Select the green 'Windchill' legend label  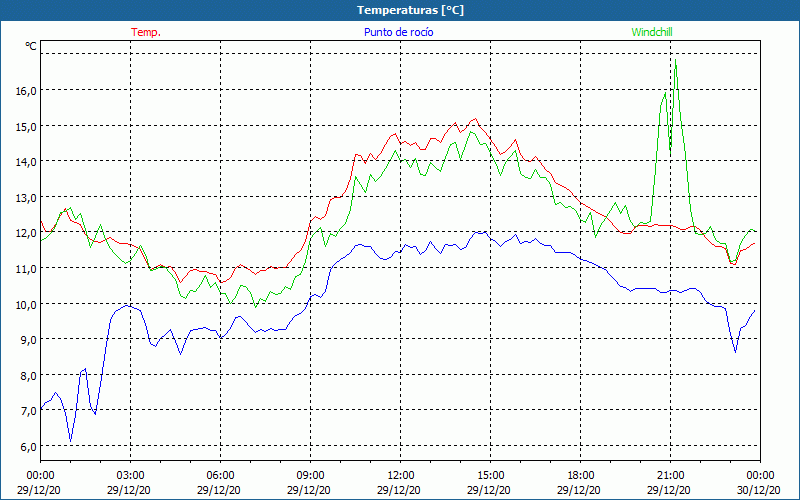pos(652,32)
